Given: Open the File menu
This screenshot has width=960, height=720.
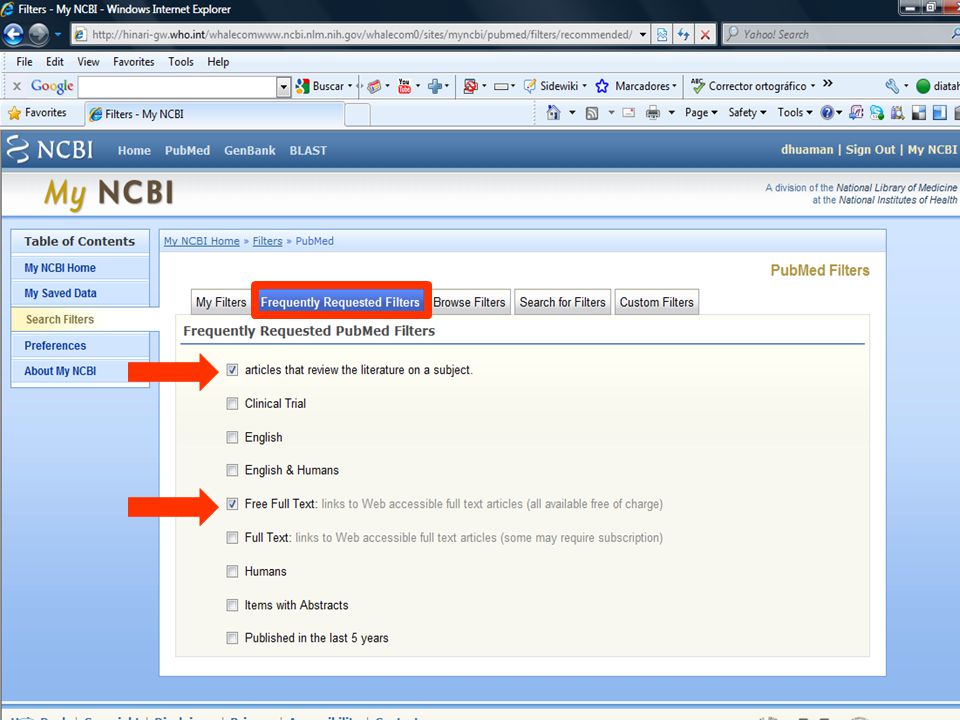Looking at the screenshot, I should click(24, 62).
